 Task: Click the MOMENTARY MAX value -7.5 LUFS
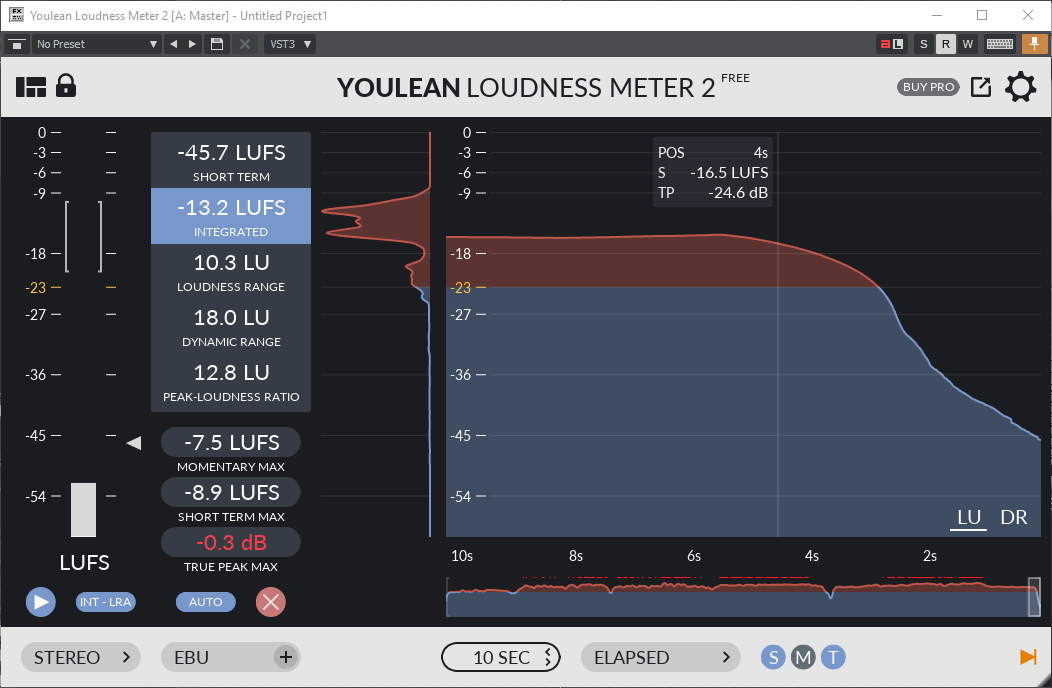(231, 442)
